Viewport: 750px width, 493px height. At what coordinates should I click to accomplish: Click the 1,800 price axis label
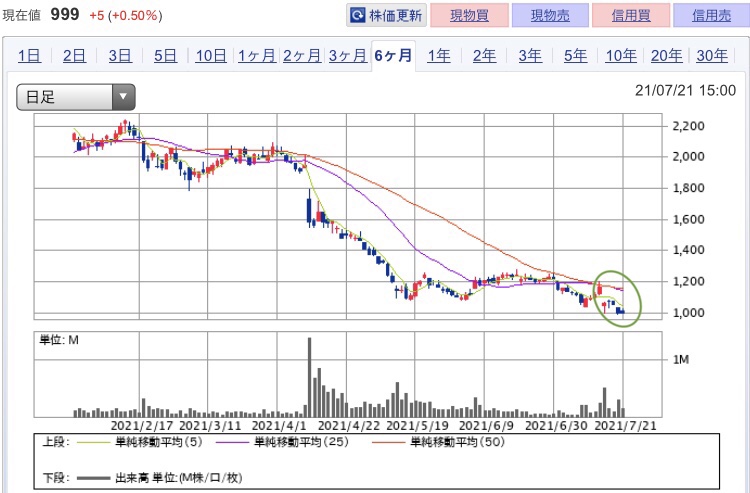coord(688,188)
